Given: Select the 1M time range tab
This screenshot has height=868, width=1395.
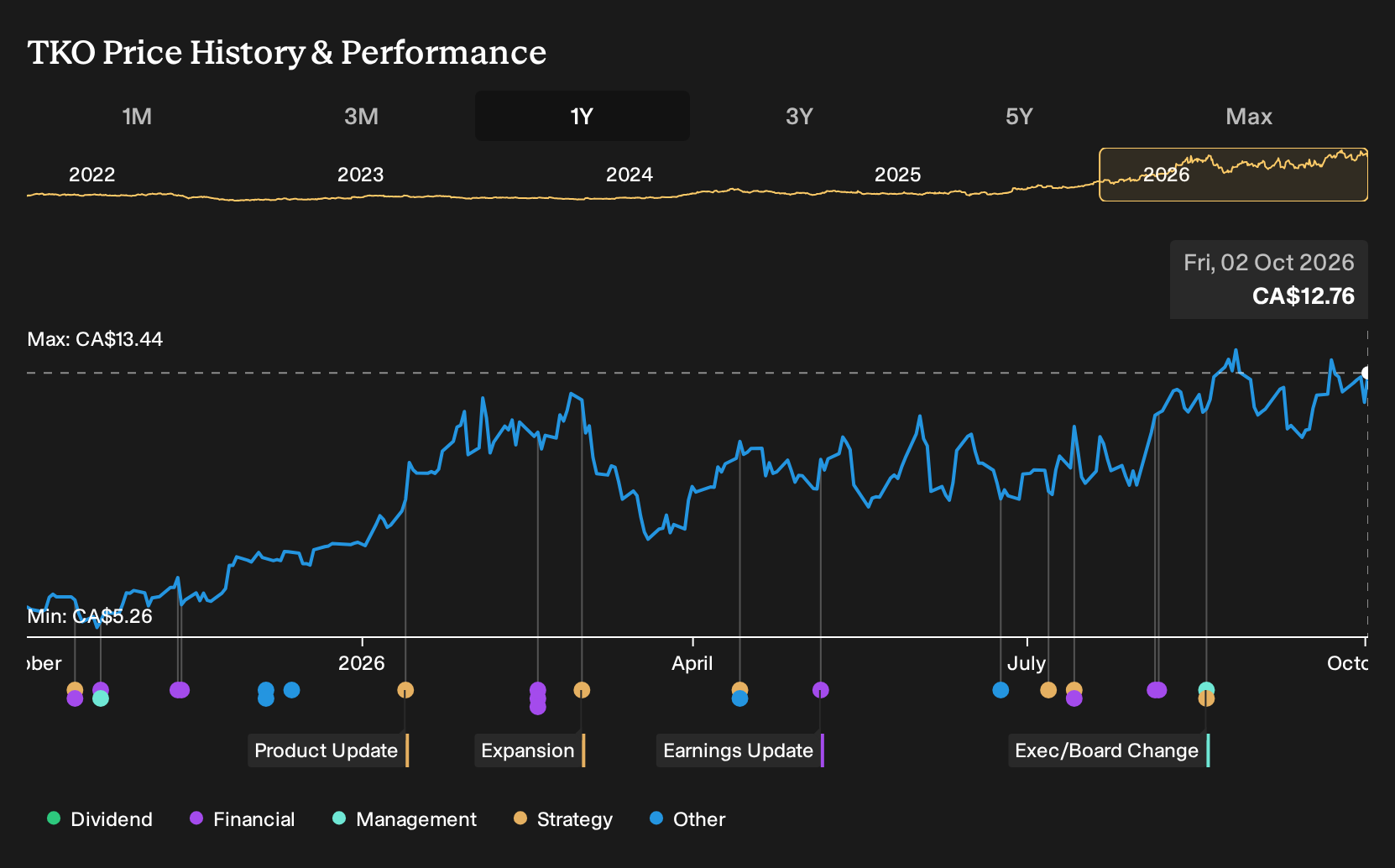Looking at the screenshot, I should 137,116.
